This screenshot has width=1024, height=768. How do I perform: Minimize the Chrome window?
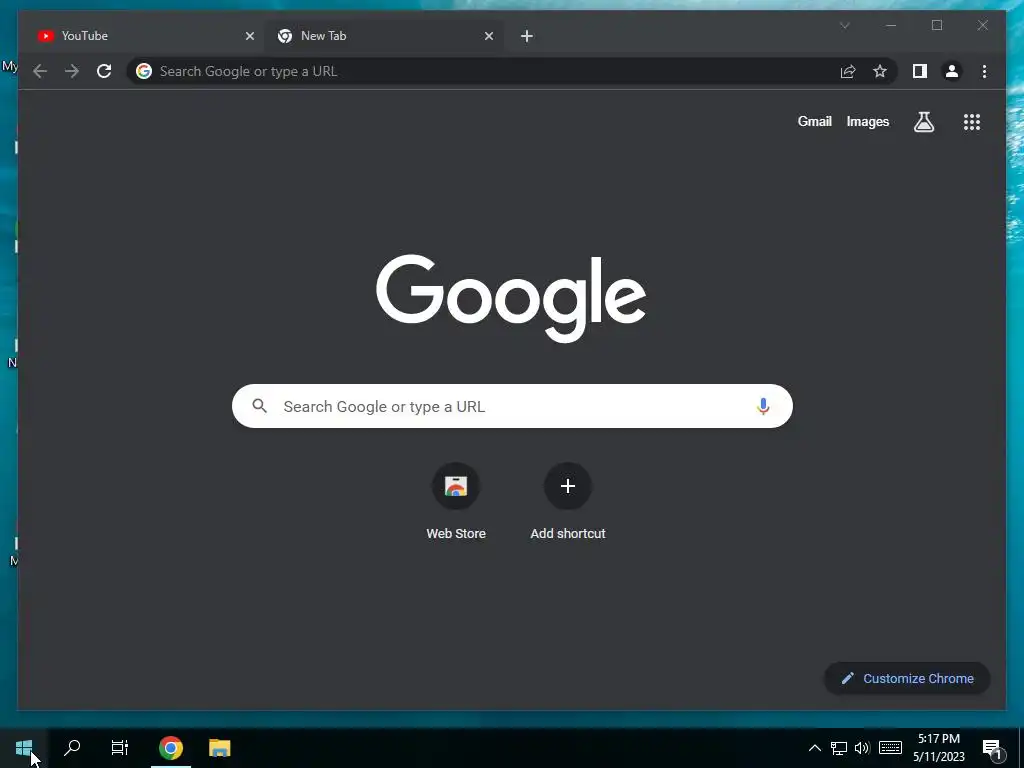pos(891,25)
